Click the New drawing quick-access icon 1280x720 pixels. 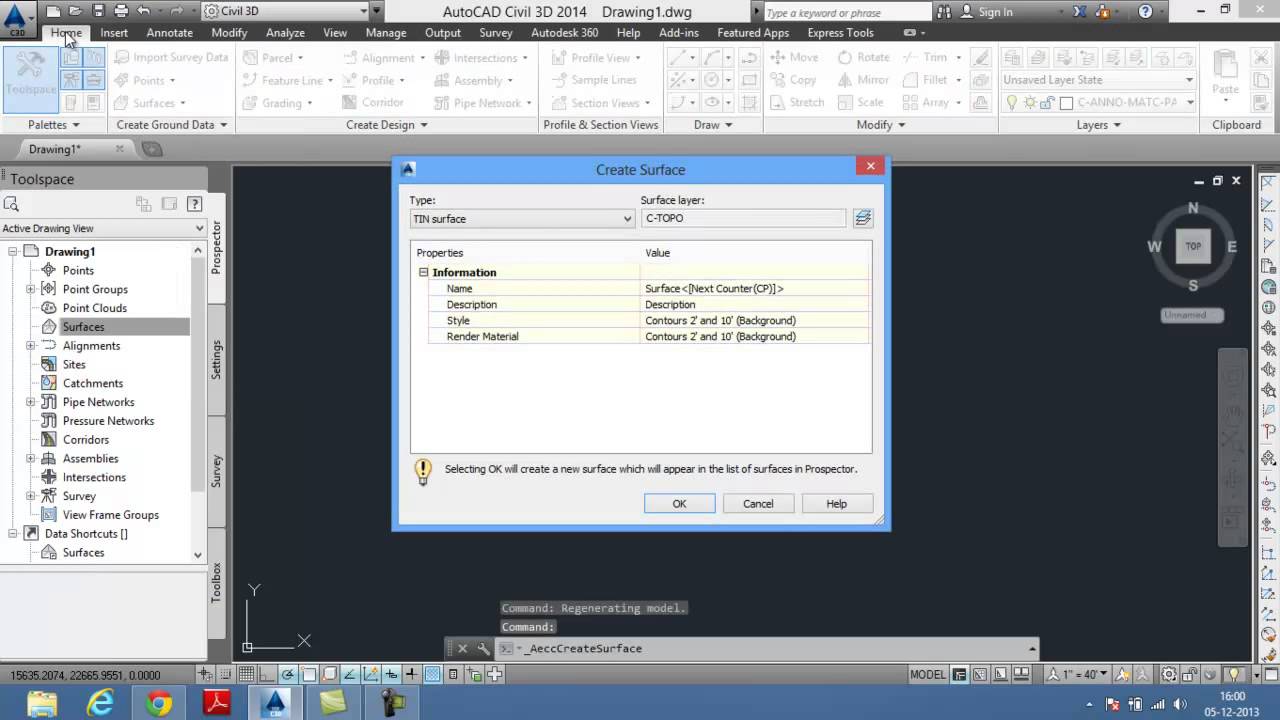[53, 12]
